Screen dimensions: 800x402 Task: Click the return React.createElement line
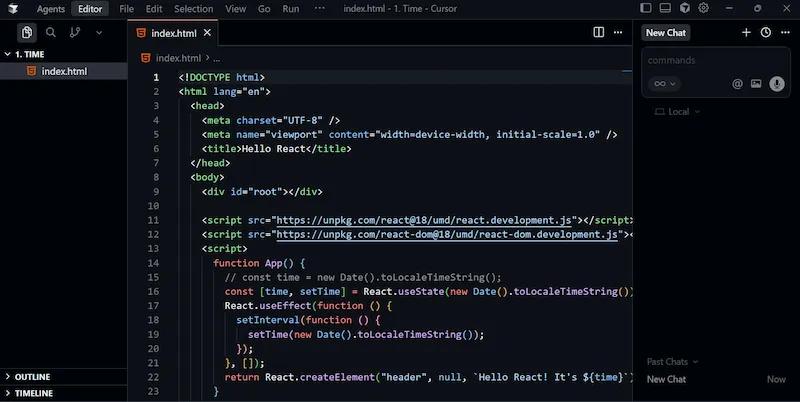click(x=428, y=378)
